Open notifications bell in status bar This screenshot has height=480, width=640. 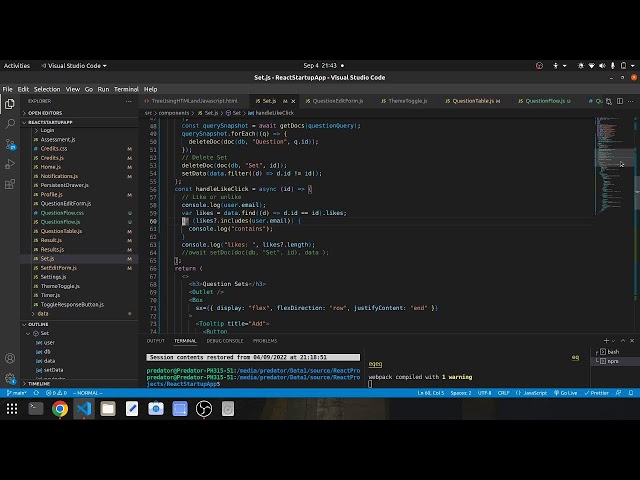coord(631,393)
